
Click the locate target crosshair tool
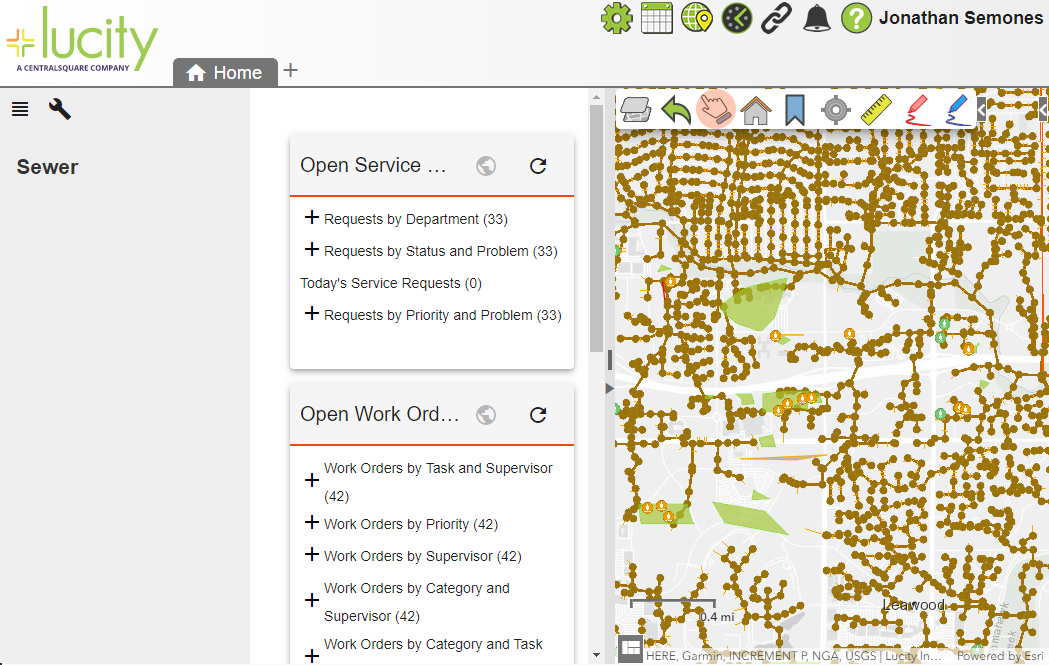(x=836, y=110)
